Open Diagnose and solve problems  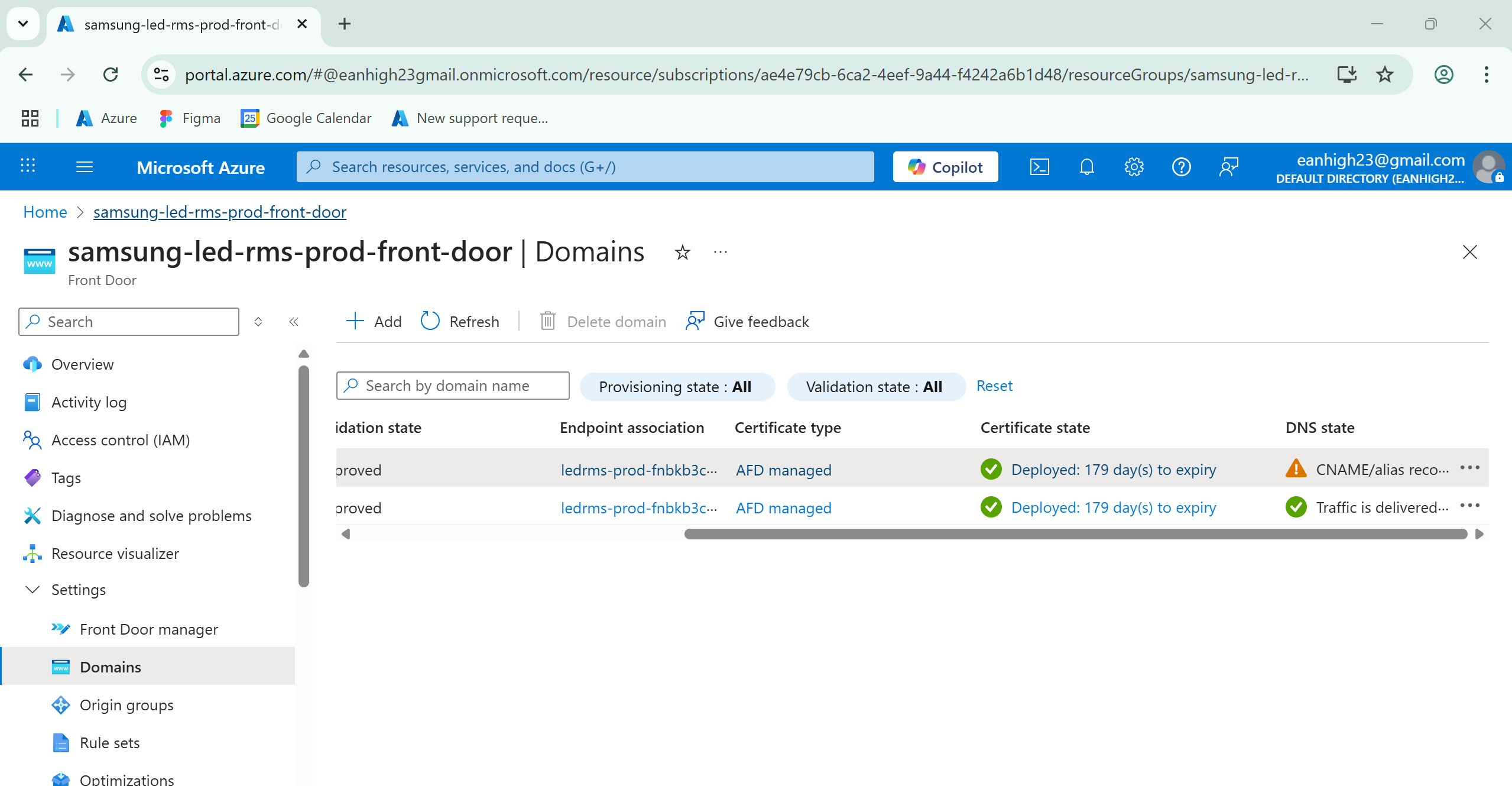(151, 516)
